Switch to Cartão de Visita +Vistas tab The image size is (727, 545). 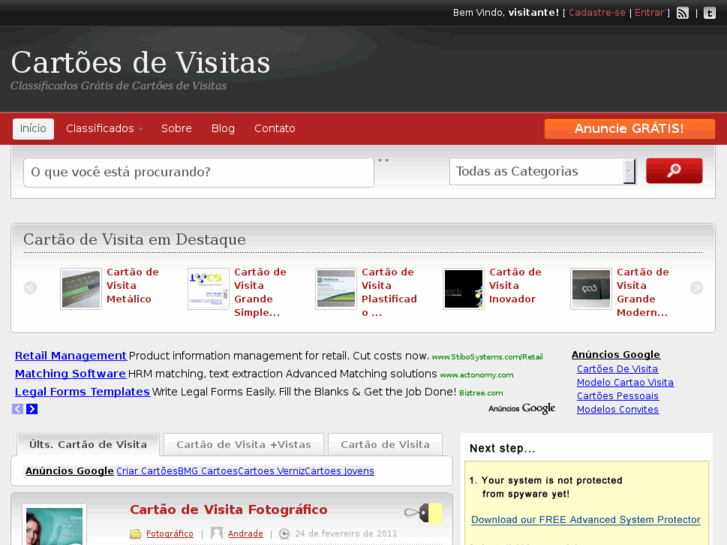pos(243,444)
